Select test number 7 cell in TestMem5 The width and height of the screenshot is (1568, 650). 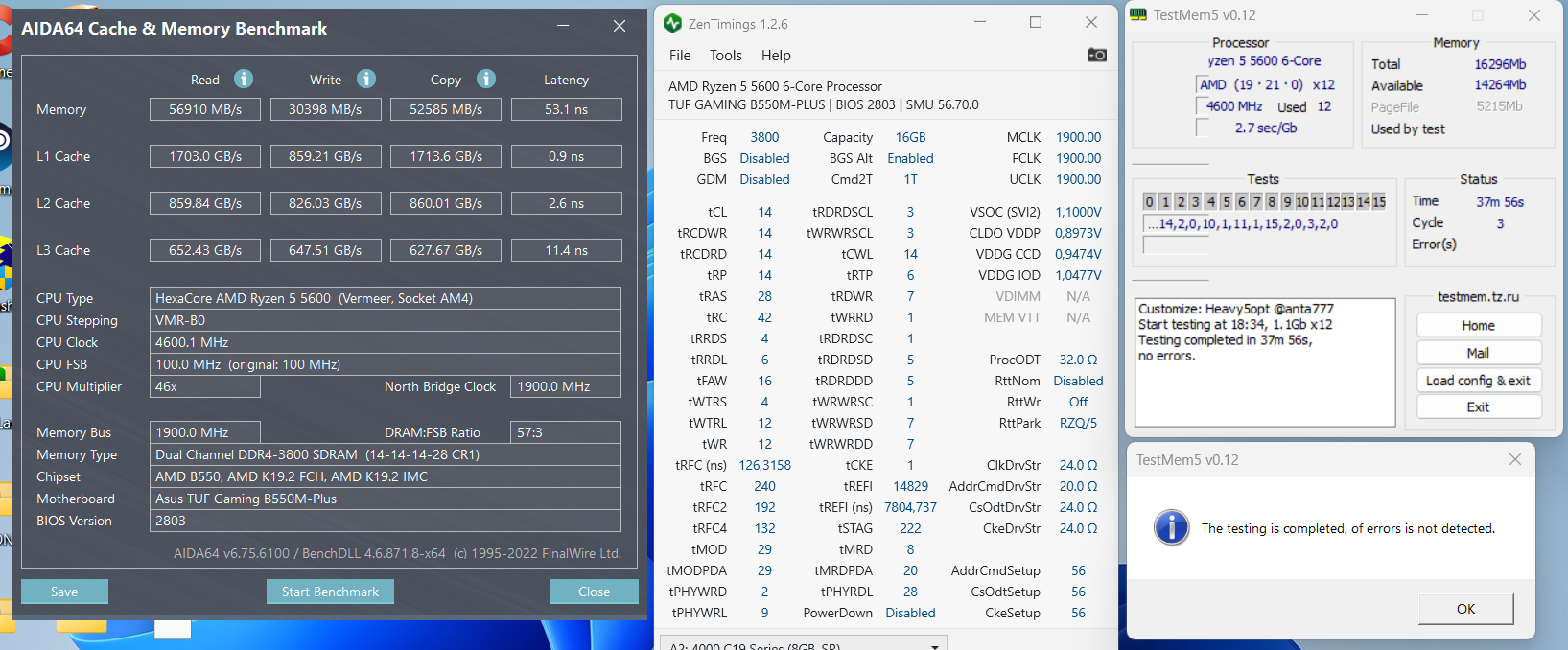click(1256, 201)
